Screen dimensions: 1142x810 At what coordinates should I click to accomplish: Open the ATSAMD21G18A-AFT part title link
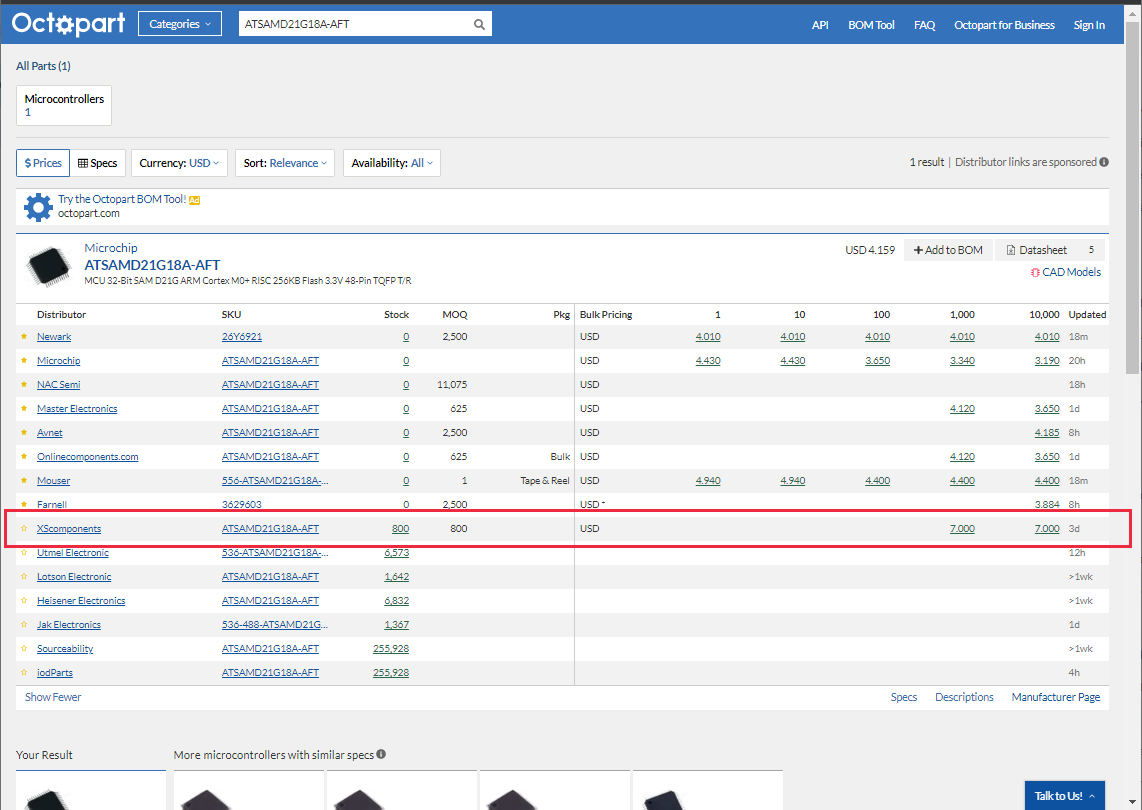click(x=152, y=265)
